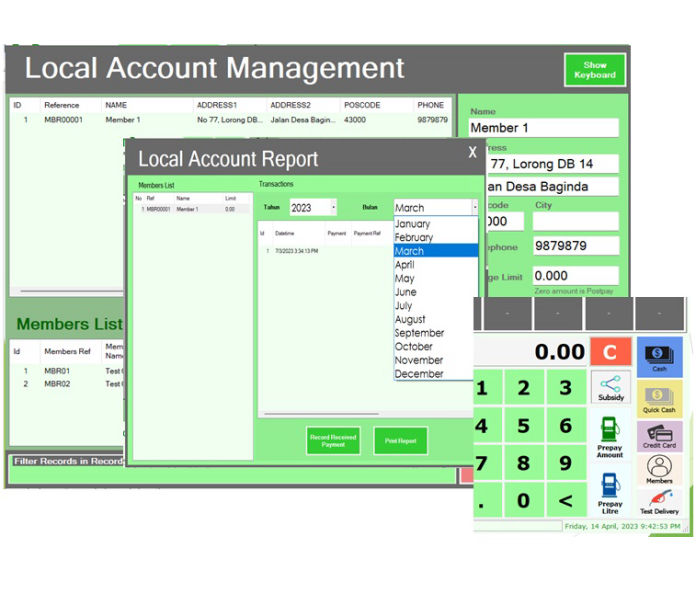Click the Show Keyboard button
Viewport: 696px width, 594px height.
594,70
